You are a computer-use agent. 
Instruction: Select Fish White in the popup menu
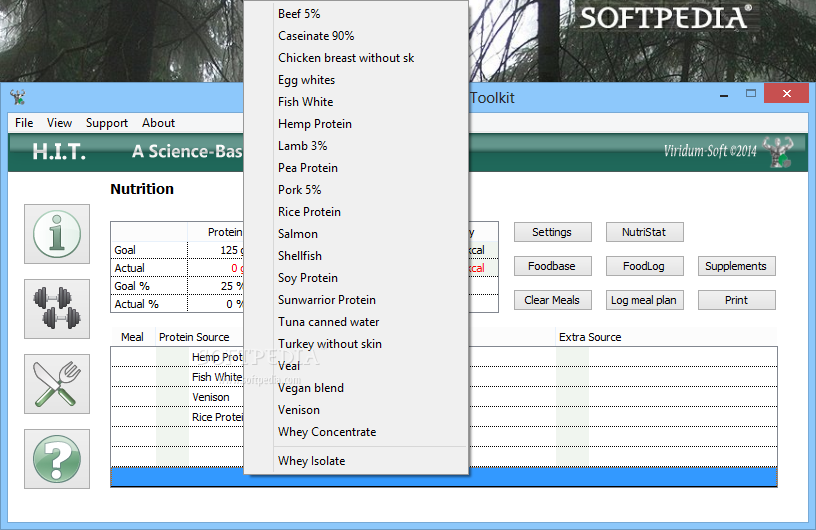pos(356,102)
